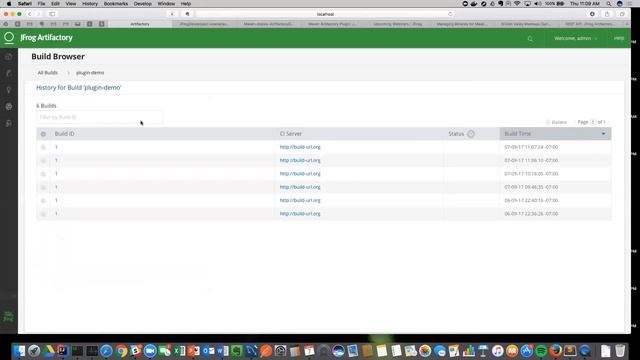640x360 pixels.
Task: Check the build row dated 07-09-17 11:06:10
Action: pyautogui.click(x=43, y=160)
